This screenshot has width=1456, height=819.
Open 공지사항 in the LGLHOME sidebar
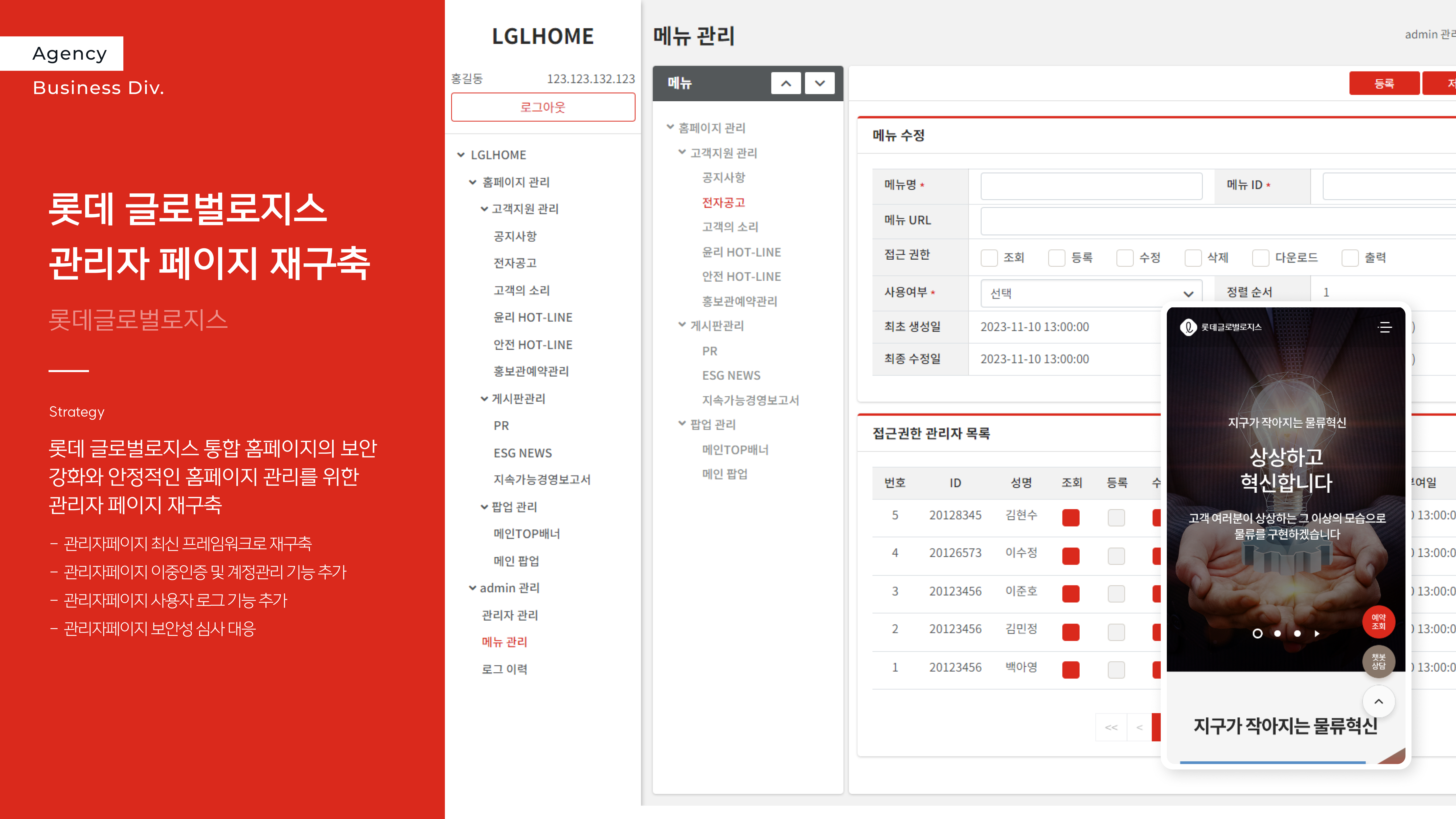[x=515, y=236]
